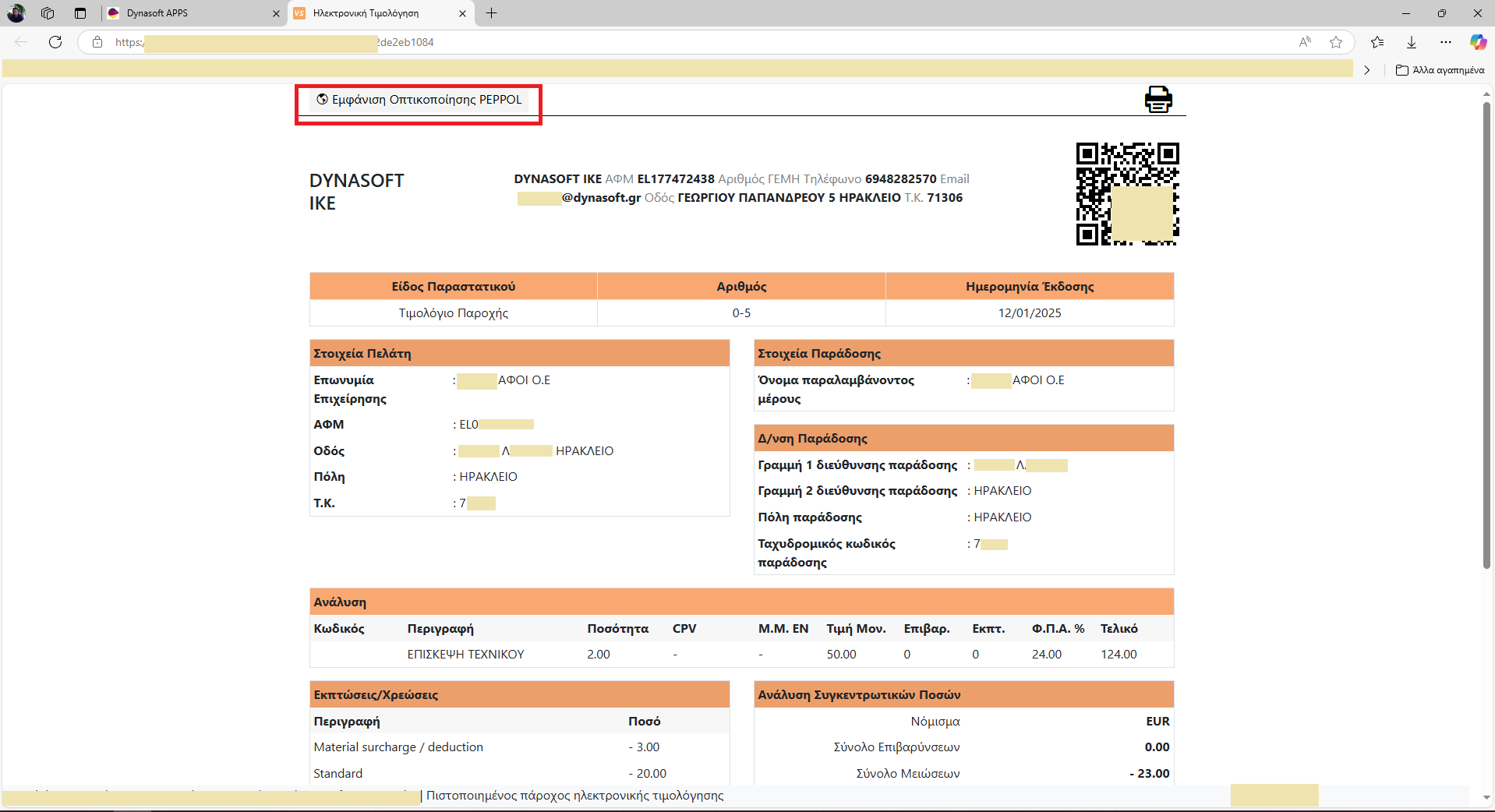1495x812 pixels.
Task: Click the vertical page scrollbar
Action: coord(1486,335)
